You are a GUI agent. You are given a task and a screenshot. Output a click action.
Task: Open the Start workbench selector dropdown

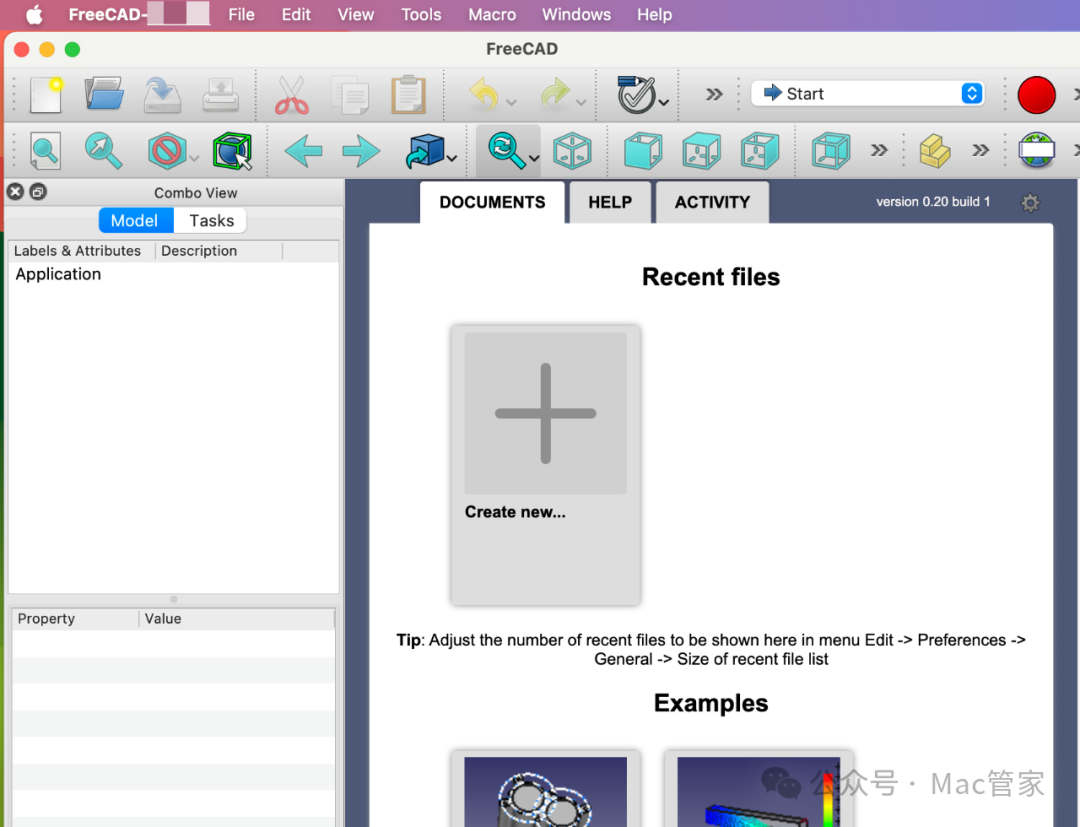coord(867,94)
